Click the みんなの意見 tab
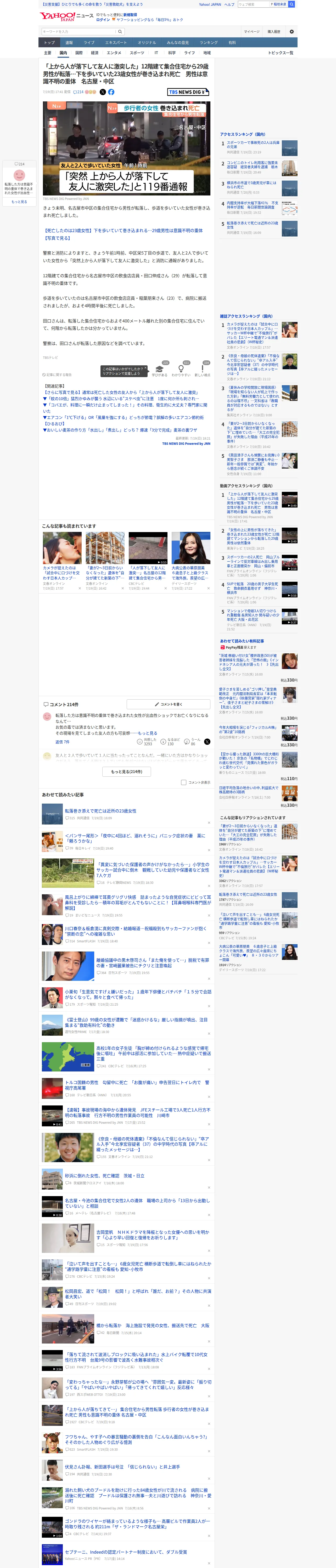 pyautogui.click(x=177, y=43)
